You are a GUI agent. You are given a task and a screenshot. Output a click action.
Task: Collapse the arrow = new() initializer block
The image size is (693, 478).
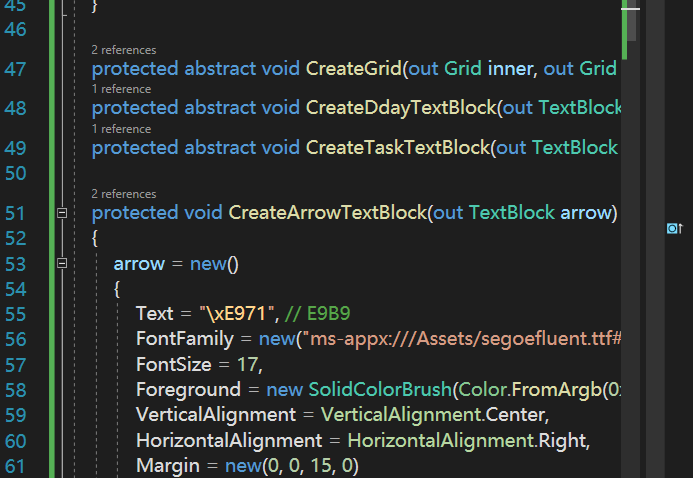point(62,263)
